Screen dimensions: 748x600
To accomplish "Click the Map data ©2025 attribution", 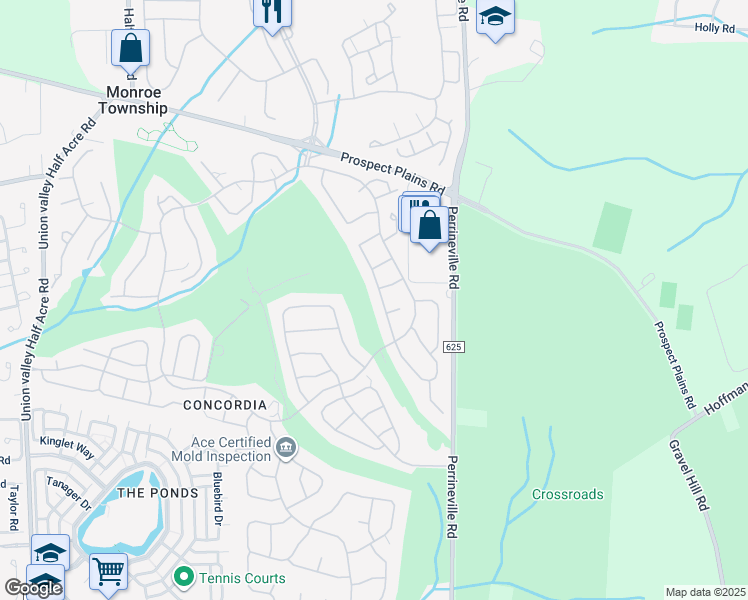I will coord(706,592).
